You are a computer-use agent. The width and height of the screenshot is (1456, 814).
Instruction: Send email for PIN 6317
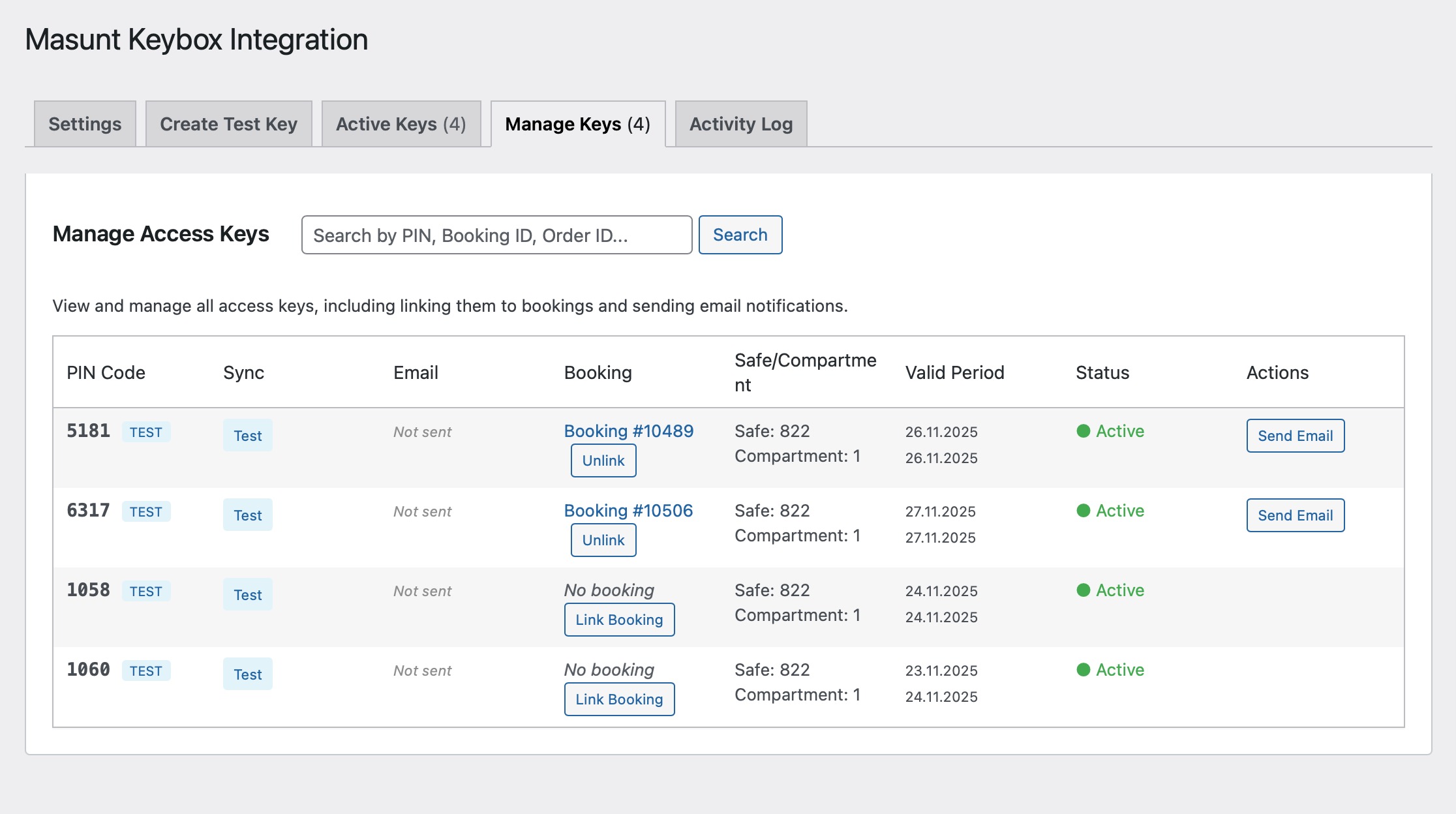click(x=1295, y=515)
